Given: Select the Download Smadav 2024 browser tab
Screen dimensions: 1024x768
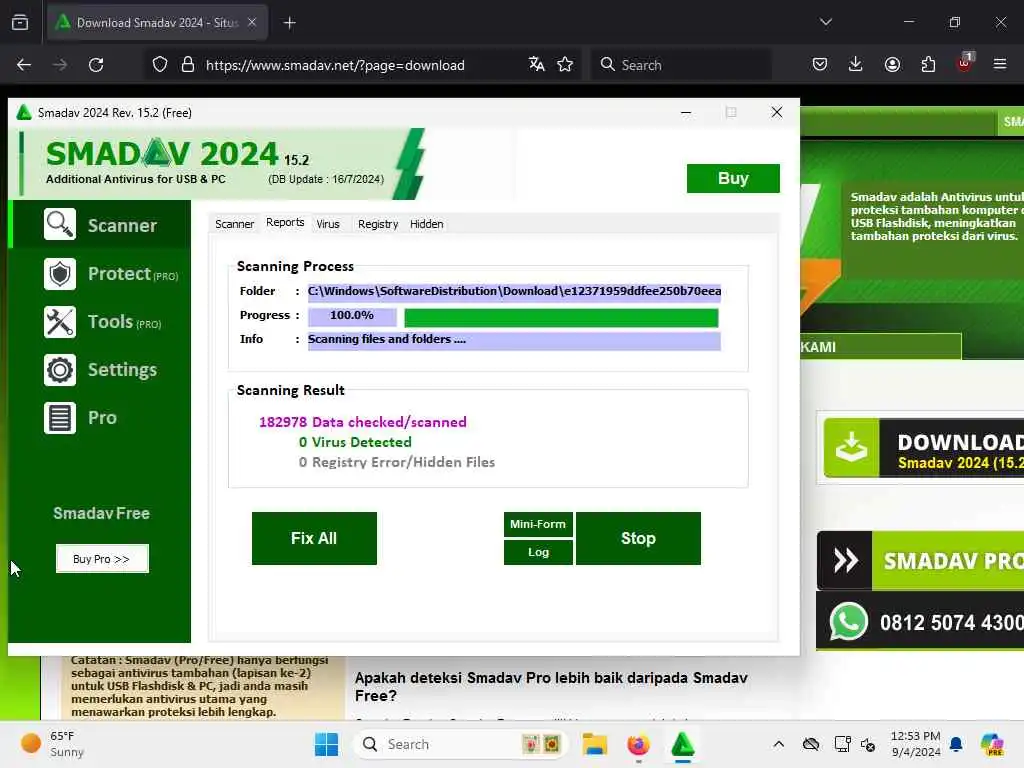Looking at the screenshot, I should (x=157, y=23).
